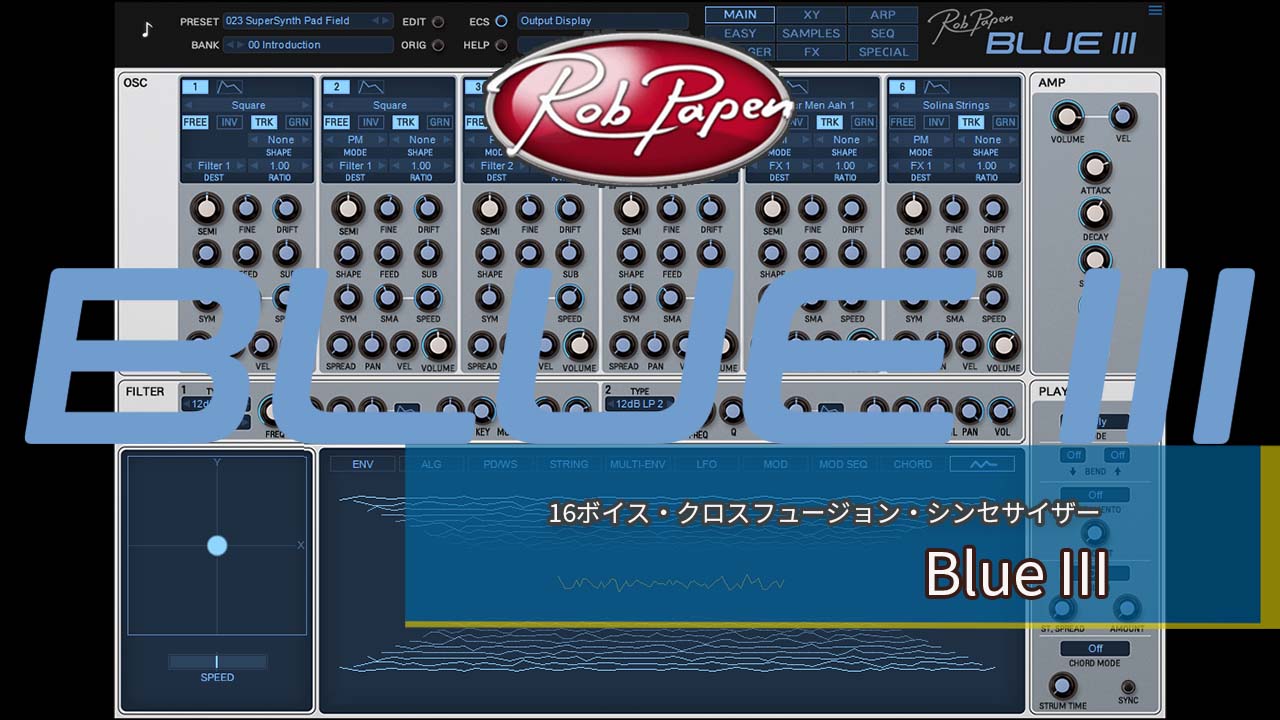Image resolution: width=1280 pixels, height=720 pixels.
Task: Click the FREE button on oscillator 1
Action: (x=195, y=123)
